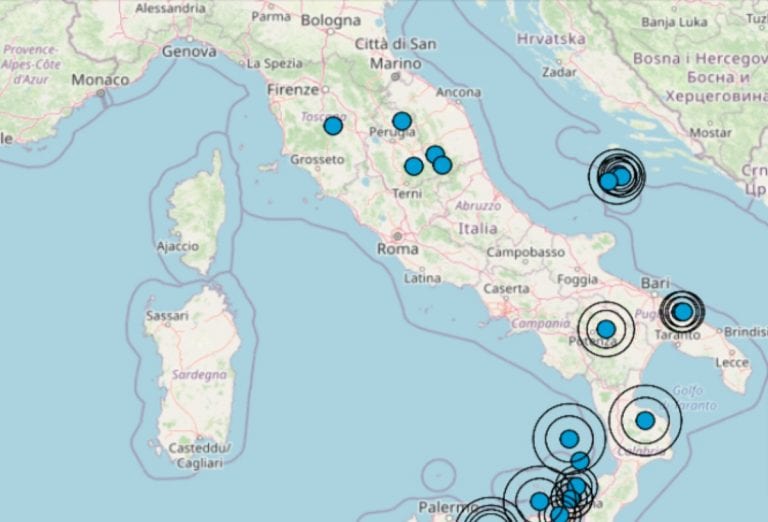
Task: Click the Campobasso city label
Action: [521, 253]
